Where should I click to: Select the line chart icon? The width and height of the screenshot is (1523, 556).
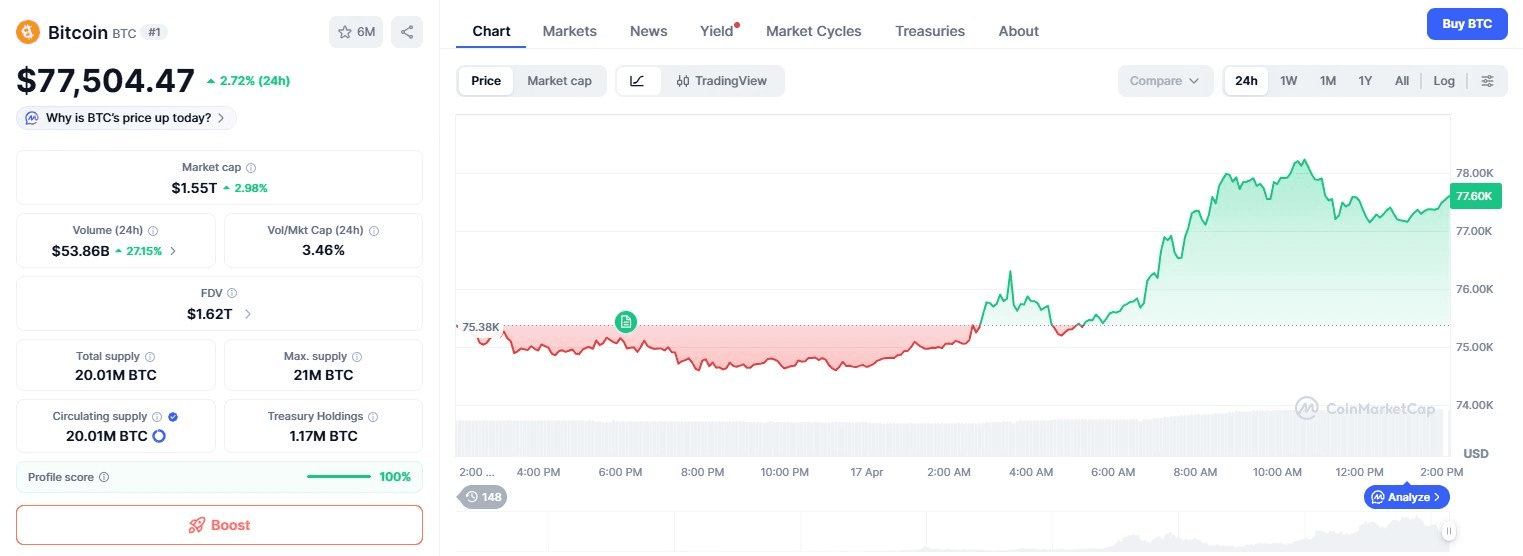(x=638, y=81)
